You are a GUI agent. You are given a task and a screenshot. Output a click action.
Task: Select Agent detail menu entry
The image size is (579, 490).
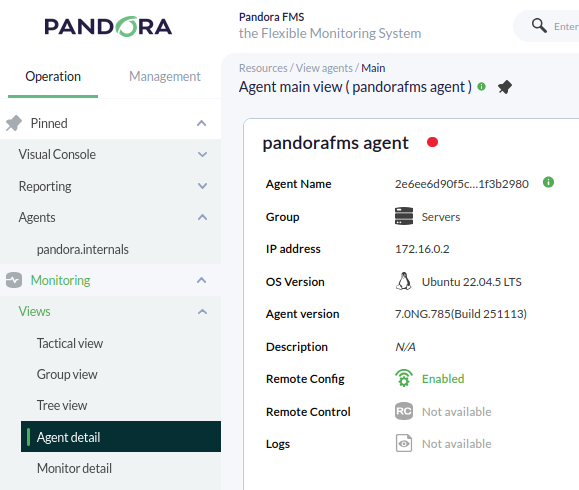click(121, 437)
